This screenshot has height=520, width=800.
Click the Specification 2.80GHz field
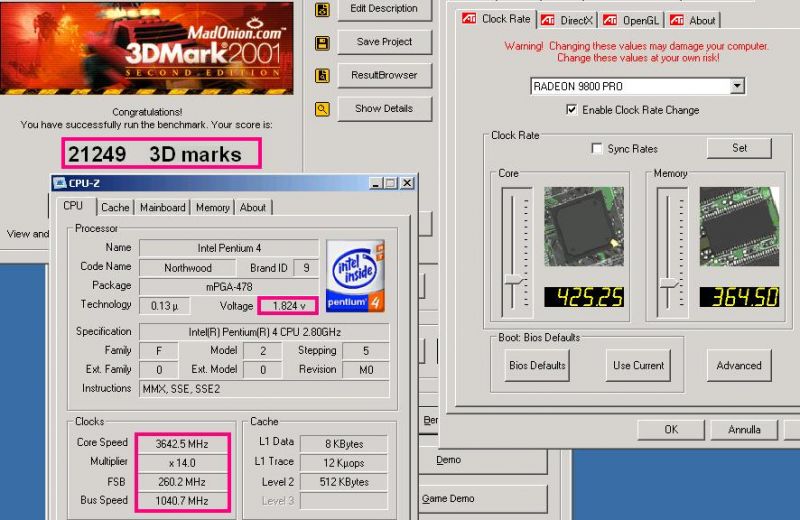(264, 332)
